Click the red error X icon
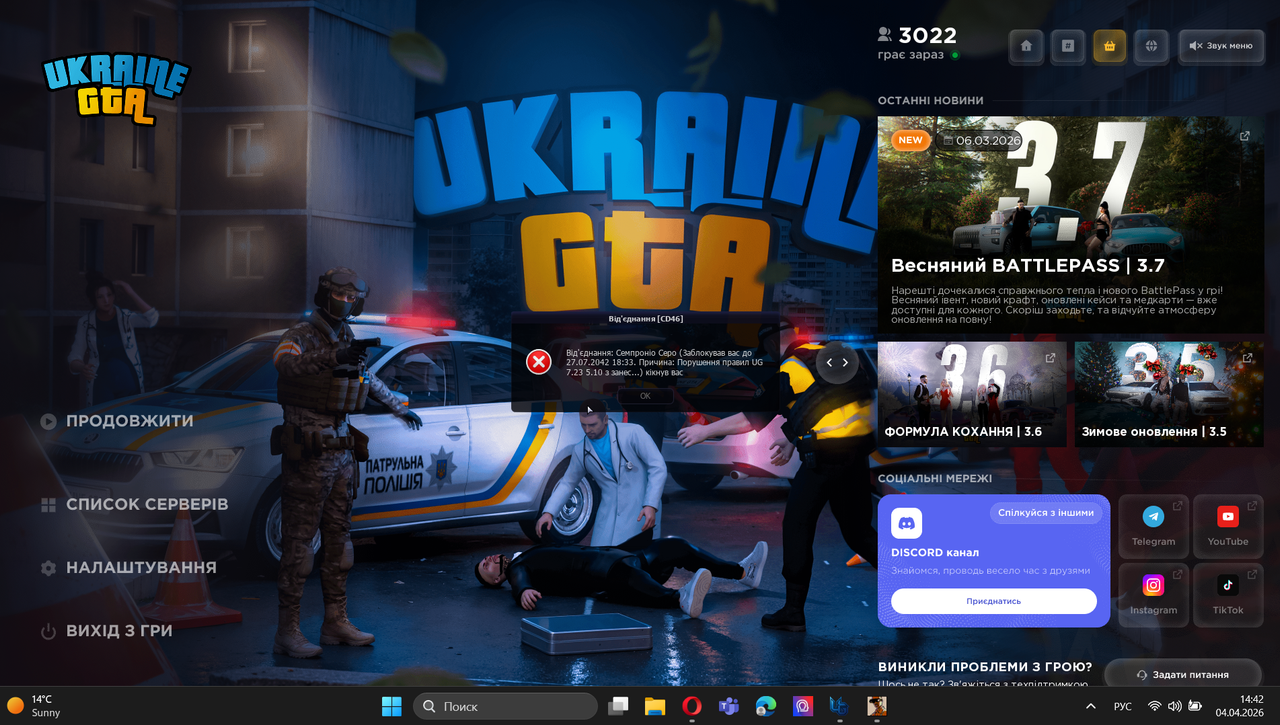This screenshot has height=725, width=1280. coord(539,361)
